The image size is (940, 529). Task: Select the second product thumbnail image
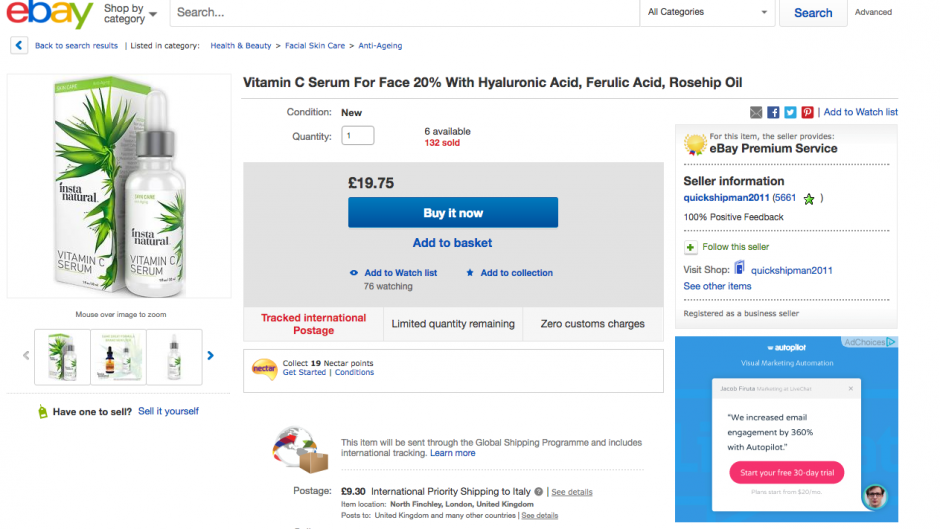click(118, 357)
